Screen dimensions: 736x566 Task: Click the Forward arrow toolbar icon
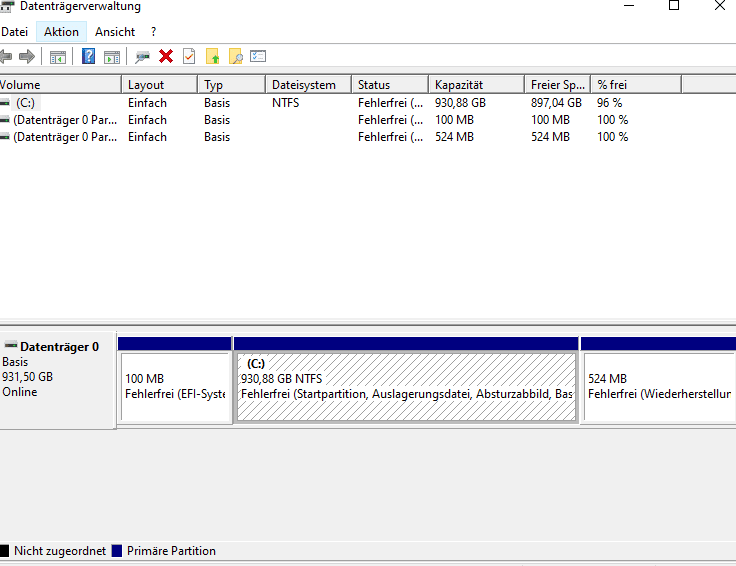27,57
